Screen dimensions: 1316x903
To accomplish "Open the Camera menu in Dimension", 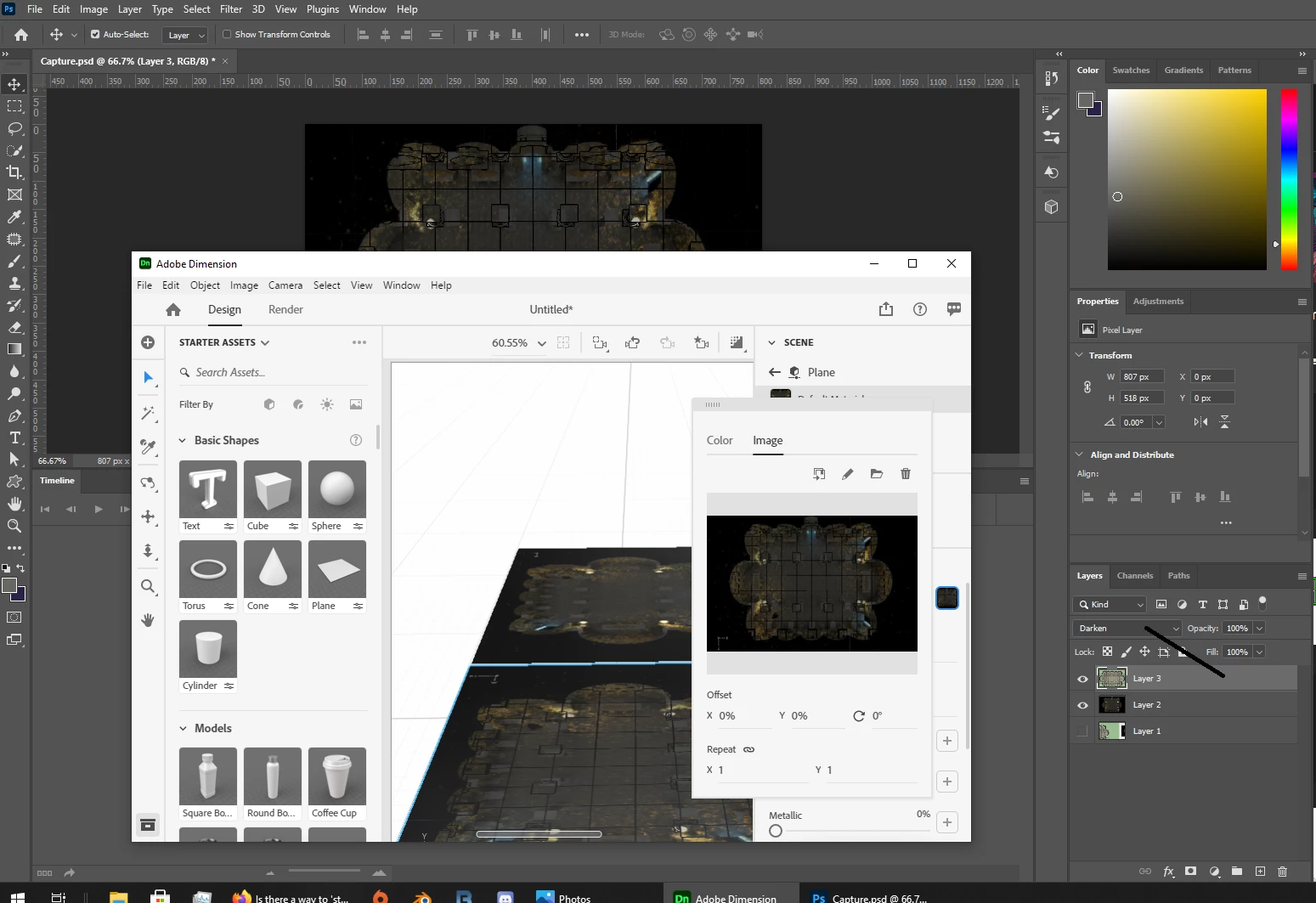I will pyautogui.click(x=285, y=285).
